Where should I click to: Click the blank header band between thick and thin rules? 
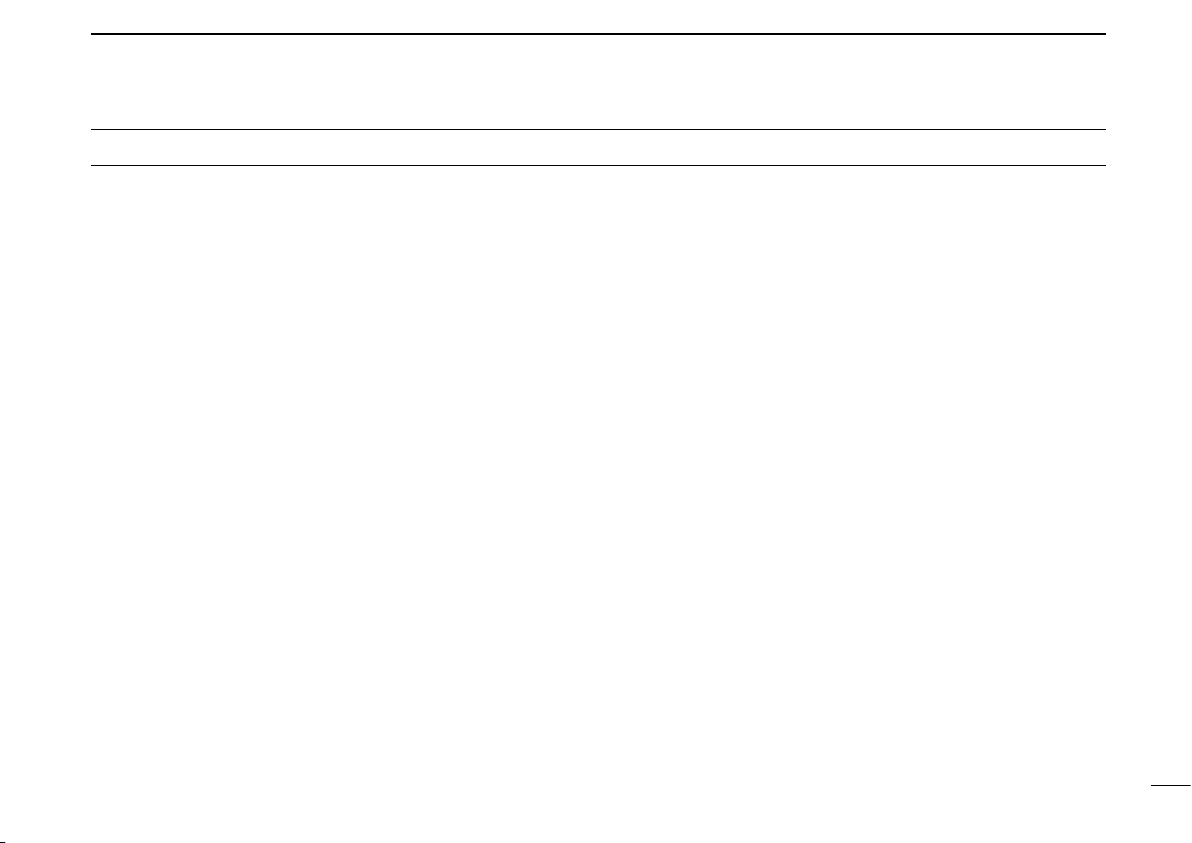tap(598, 82)
